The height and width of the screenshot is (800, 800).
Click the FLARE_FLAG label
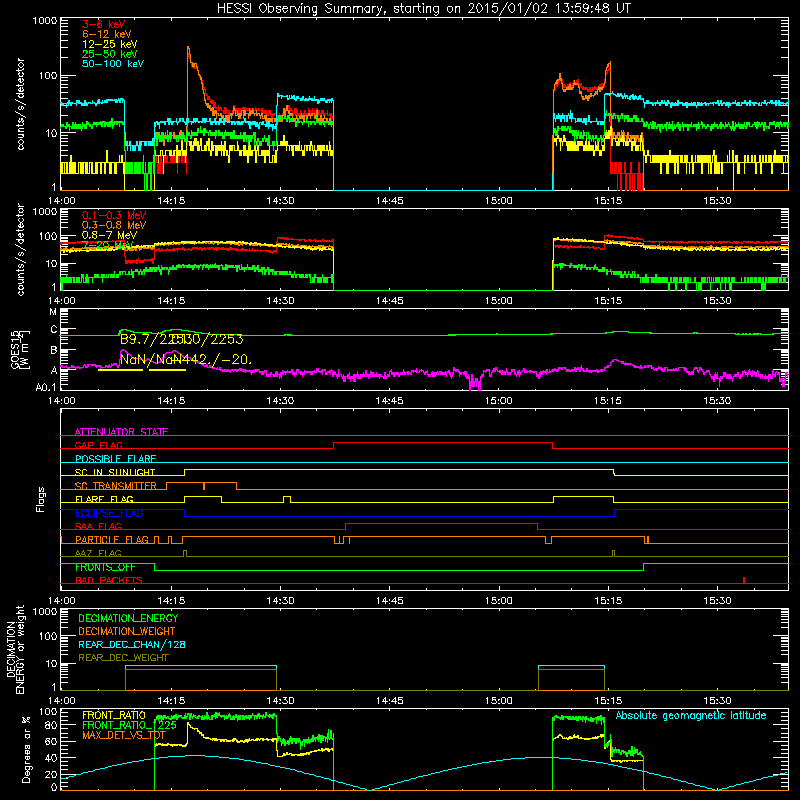point(104,499)
